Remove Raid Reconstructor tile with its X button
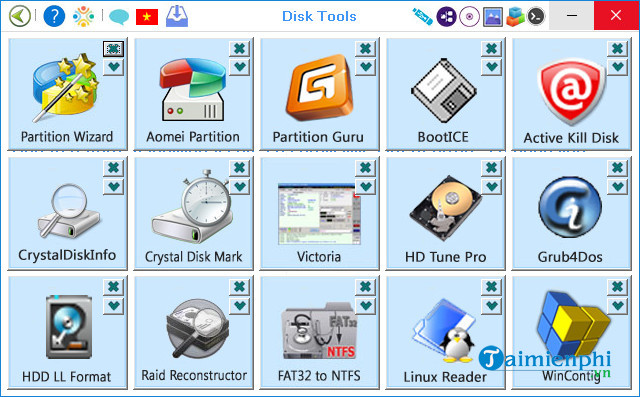Image resolution: width=640 pixels, height=397 pixels. click(x=239, y=286)
